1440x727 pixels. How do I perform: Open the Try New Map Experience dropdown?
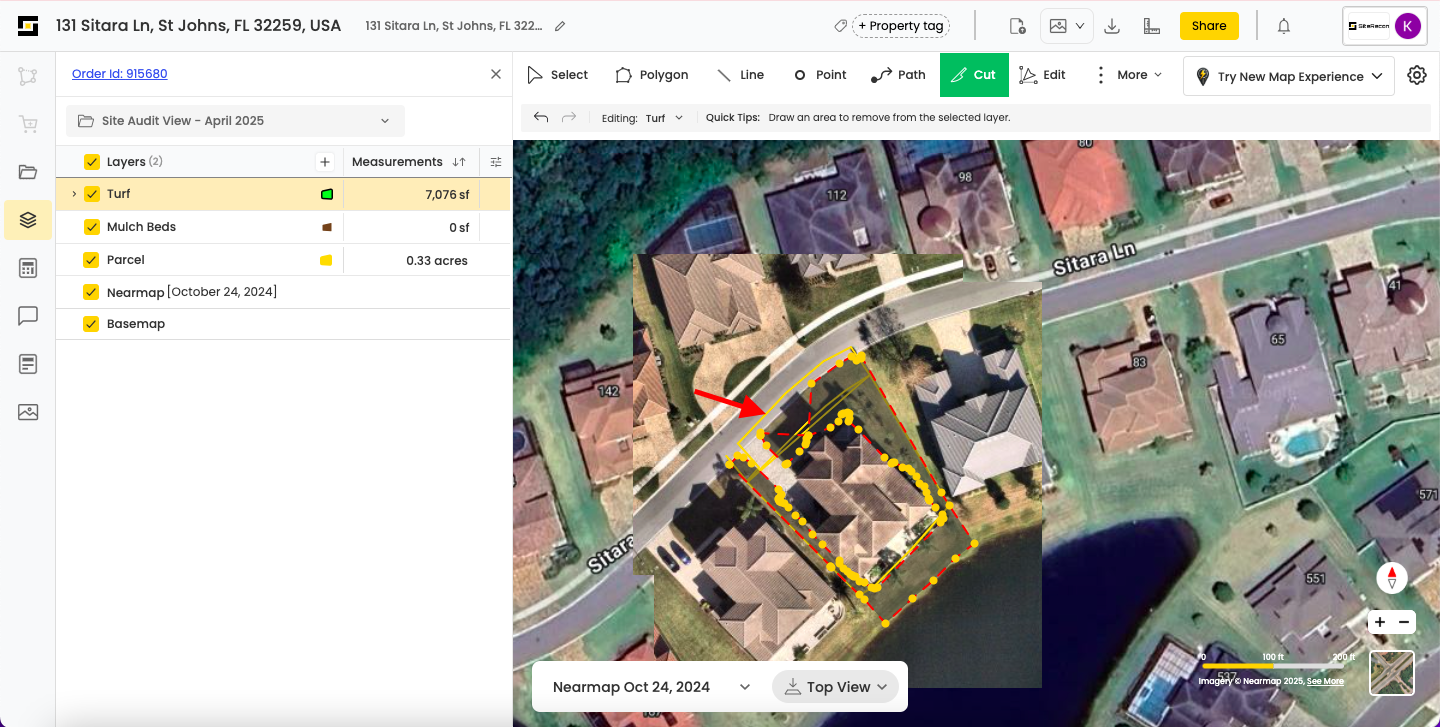[x=1289, y=76]
